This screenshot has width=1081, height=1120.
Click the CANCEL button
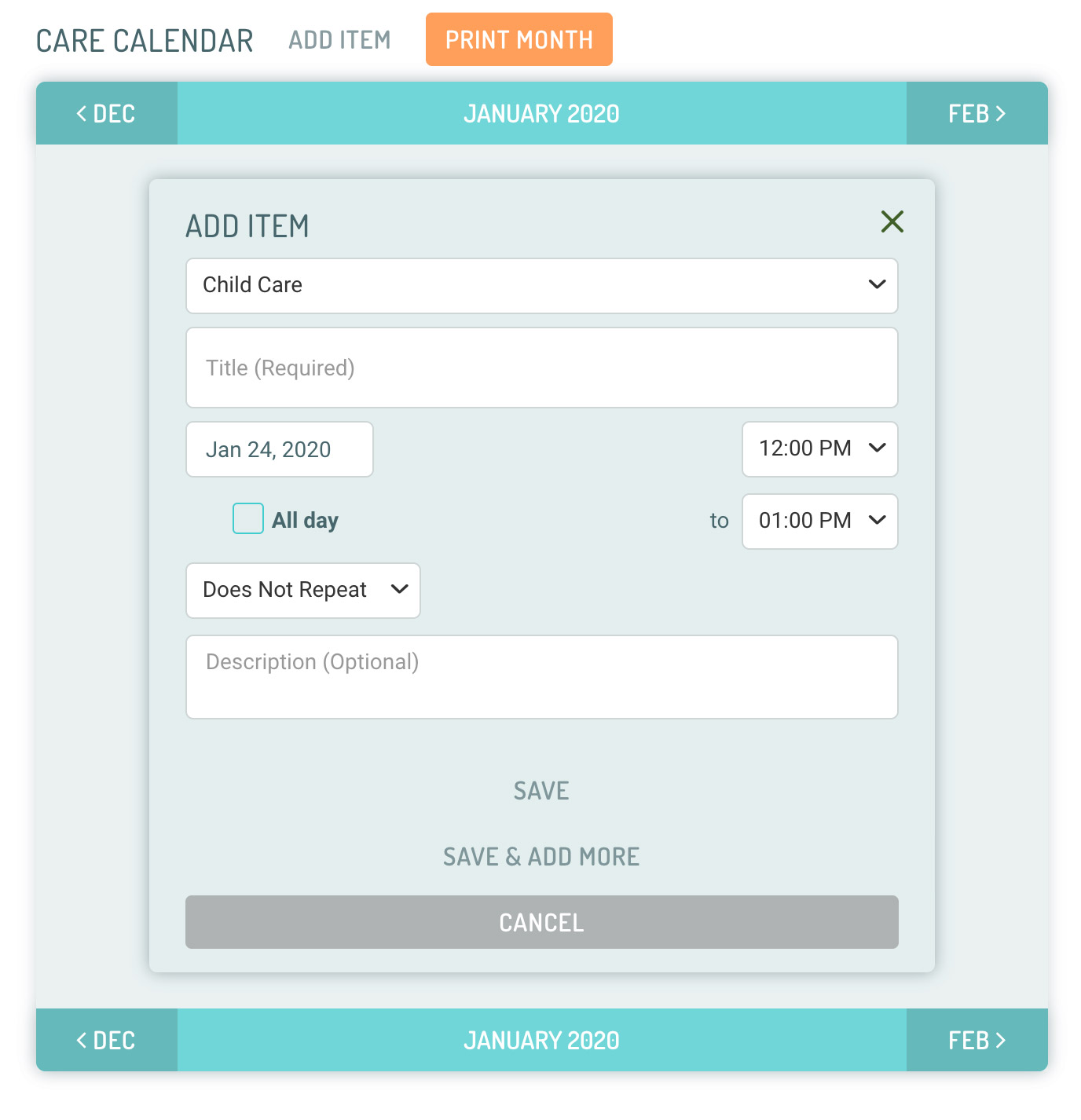point(542,922)
